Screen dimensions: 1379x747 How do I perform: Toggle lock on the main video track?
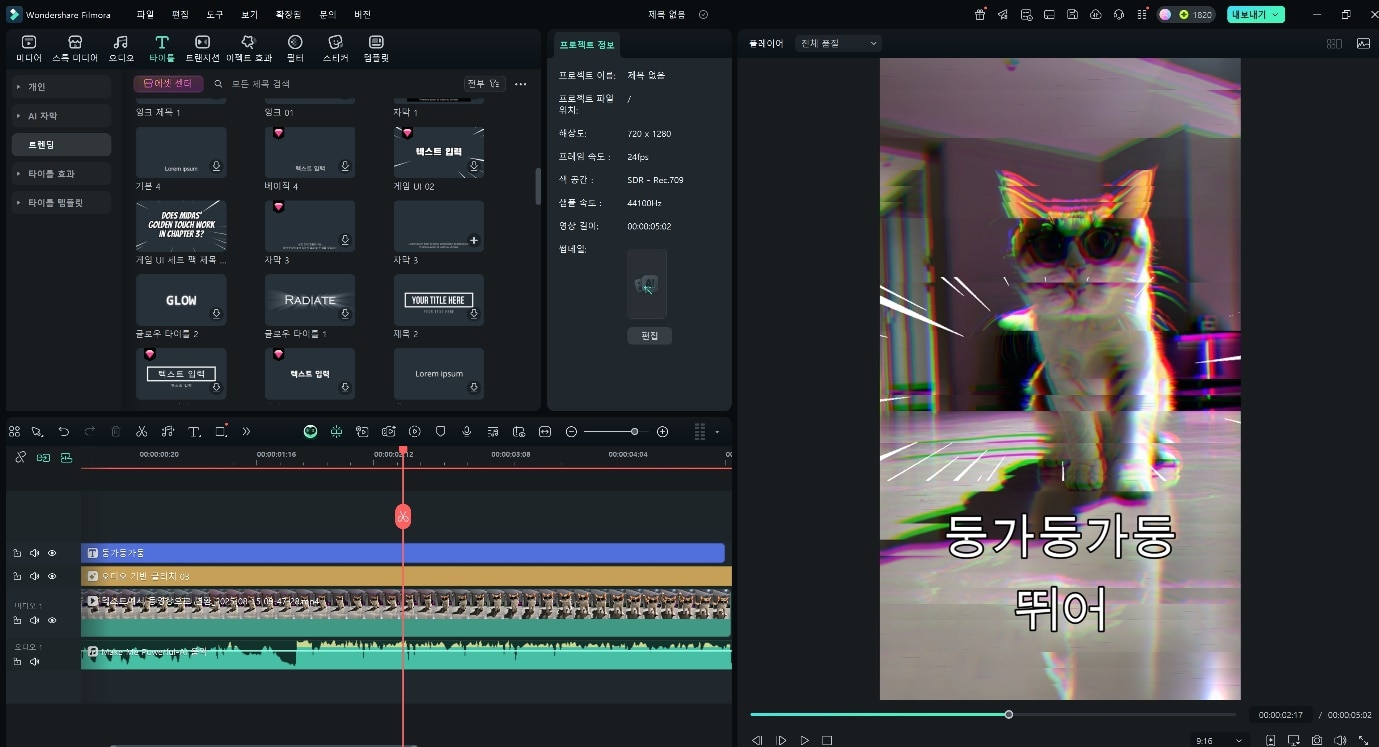point(17,620)
